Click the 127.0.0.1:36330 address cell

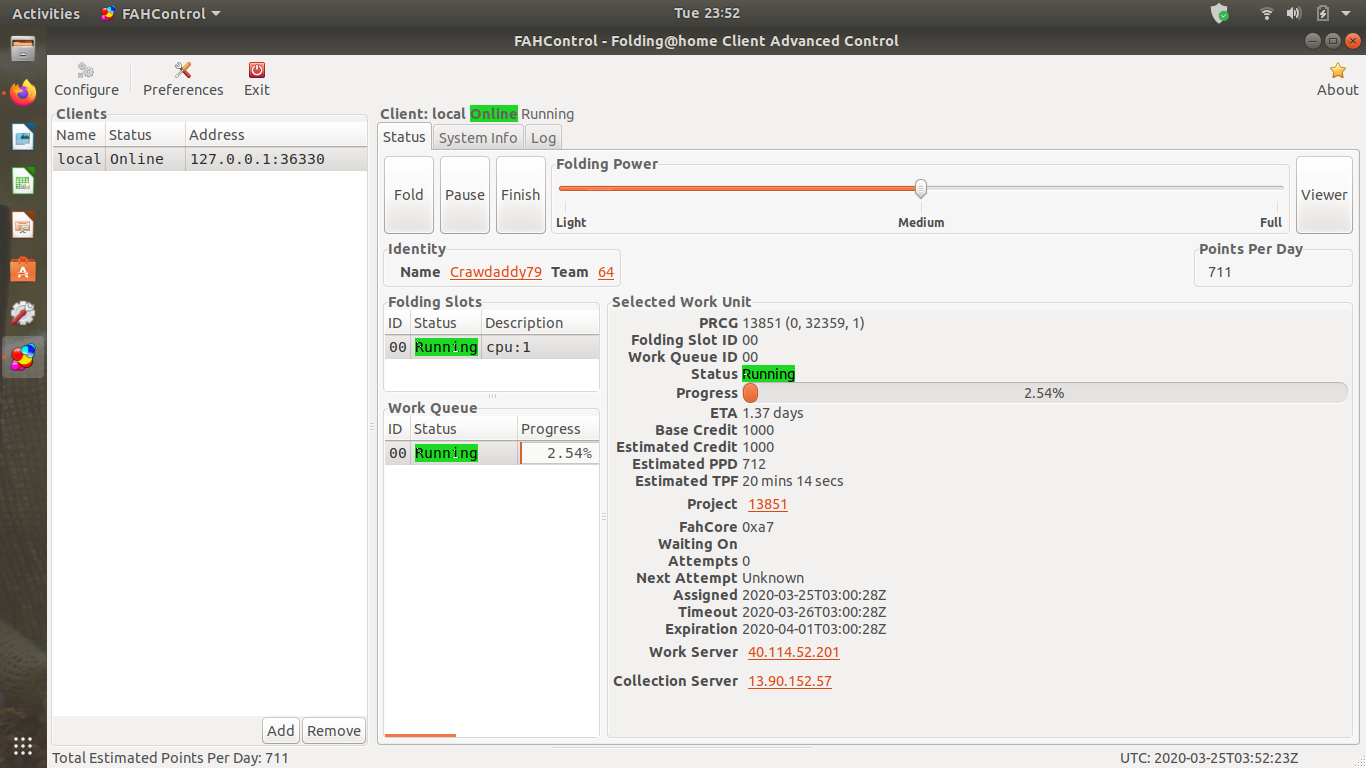click(257, 159)
